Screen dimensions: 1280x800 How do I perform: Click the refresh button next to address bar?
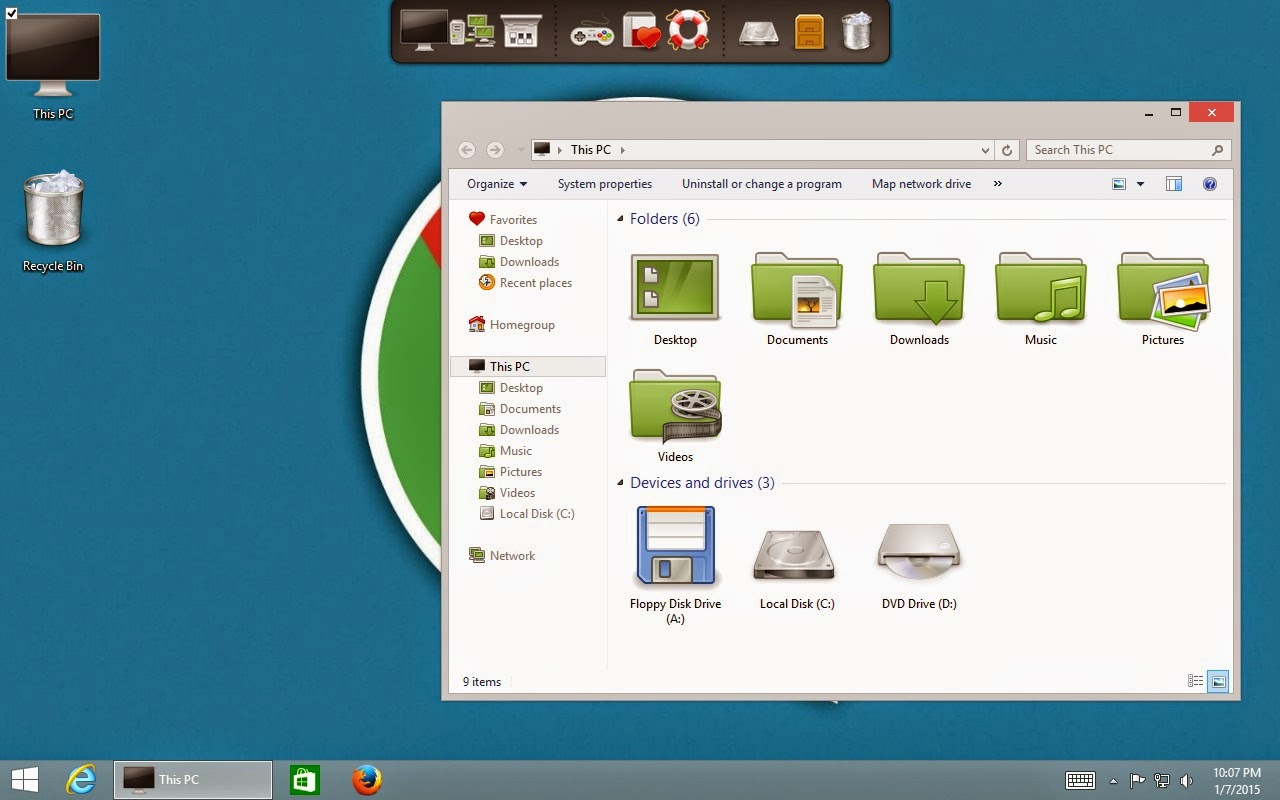(1007, 150)
